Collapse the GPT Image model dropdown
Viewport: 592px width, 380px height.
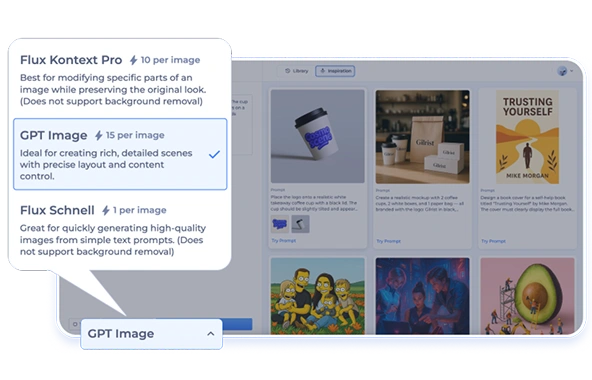point(151,334)
